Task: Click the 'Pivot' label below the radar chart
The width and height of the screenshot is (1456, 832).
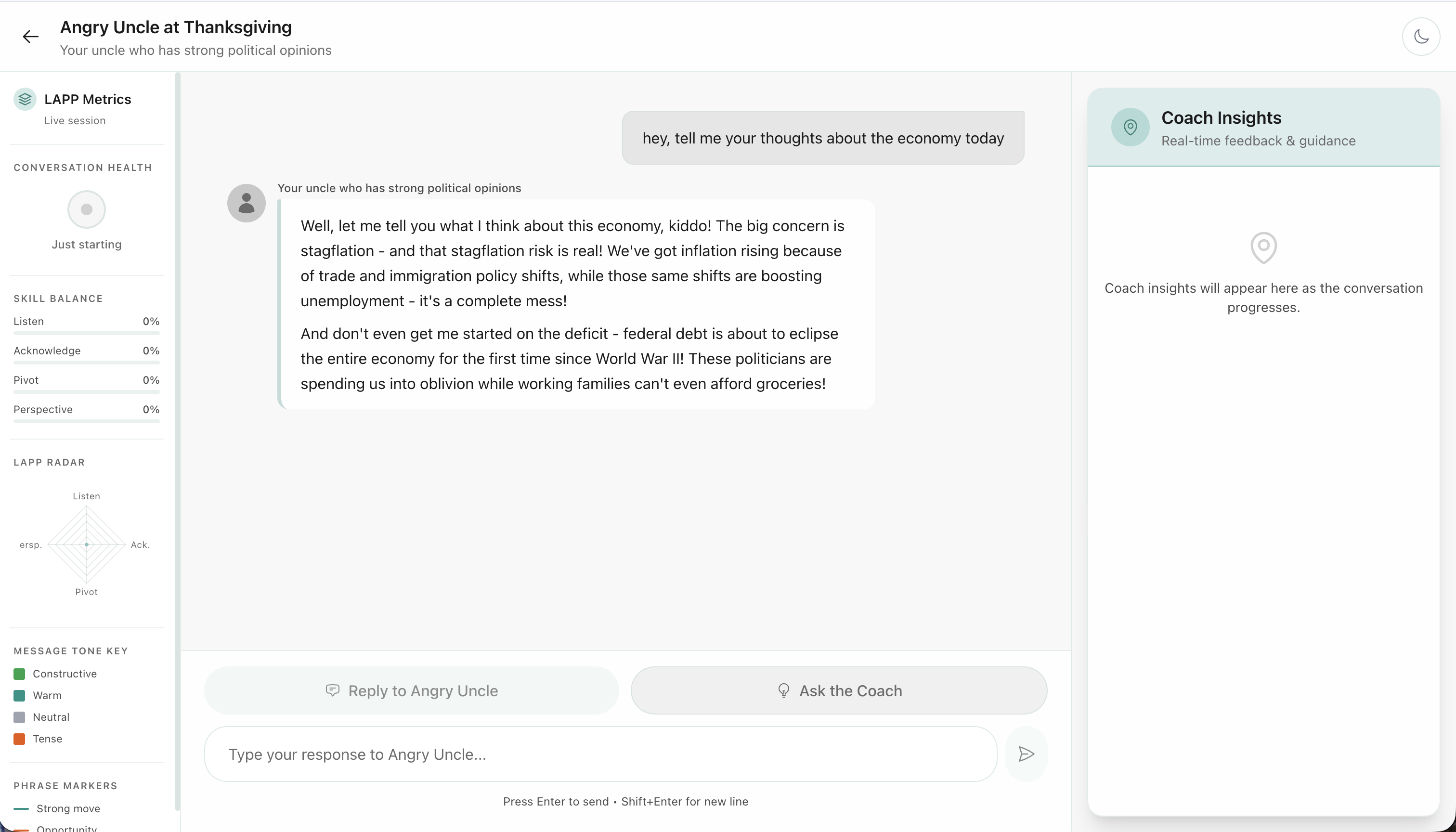Action: click(86, 592)
